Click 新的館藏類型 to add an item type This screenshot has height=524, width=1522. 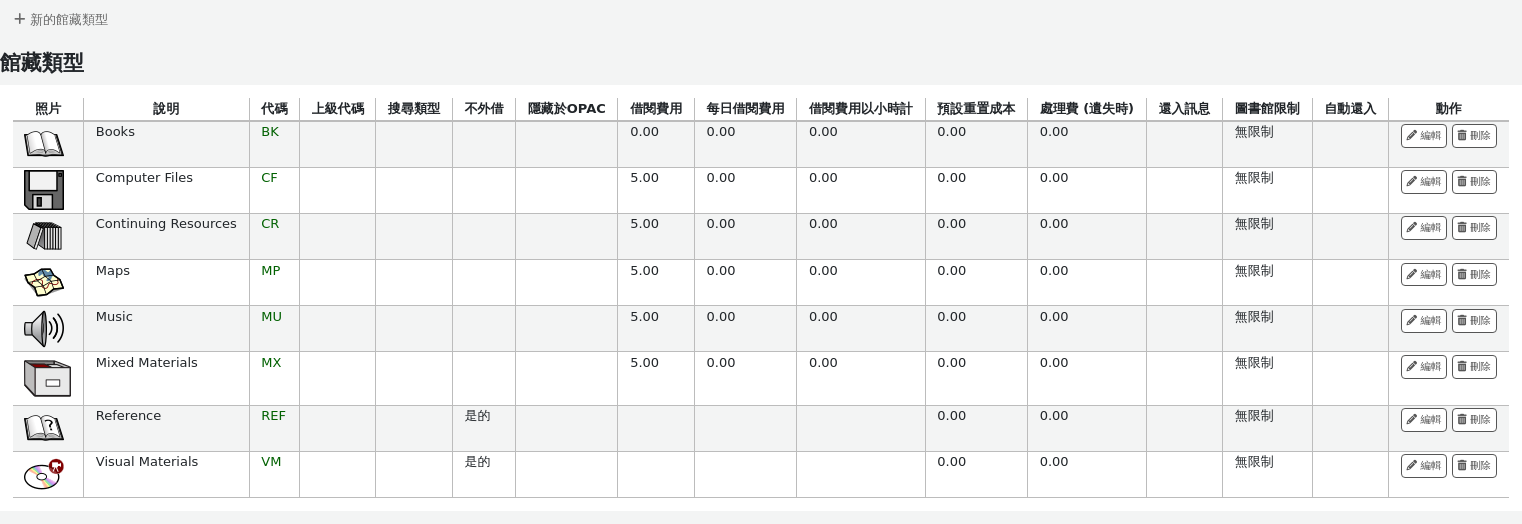point(61,19)
